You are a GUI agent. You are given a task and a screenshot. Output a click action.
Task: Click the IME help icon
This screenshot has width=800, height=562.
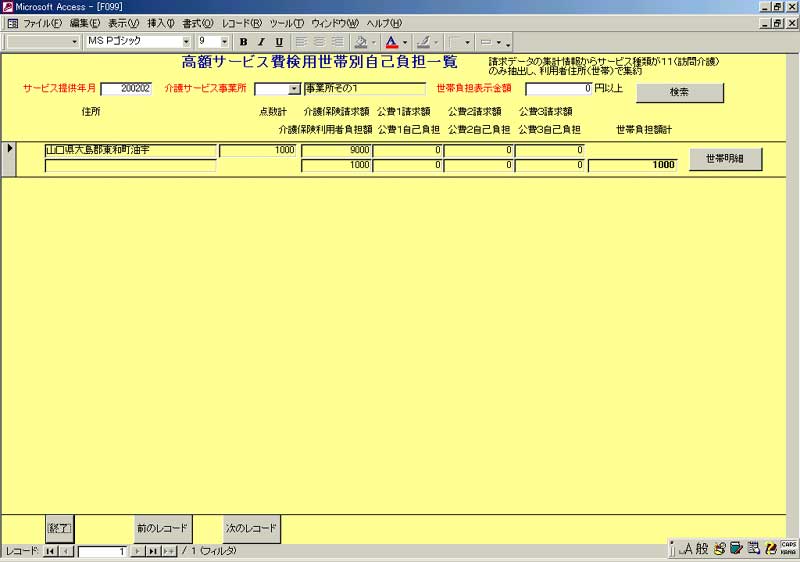tap(771, 549)
